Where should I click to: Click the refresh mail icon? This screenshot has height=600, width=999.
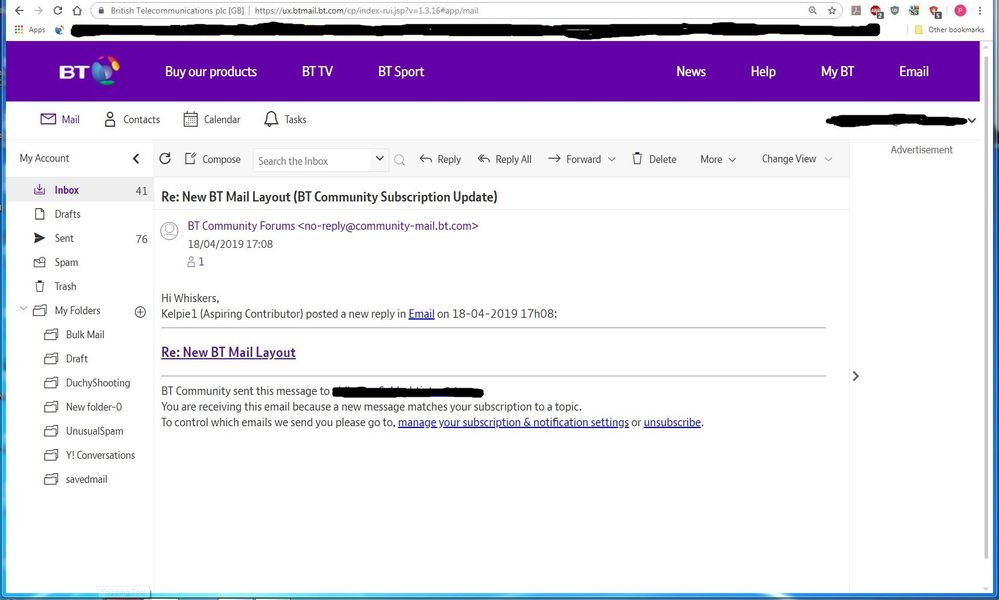click(x=165, y=159)
